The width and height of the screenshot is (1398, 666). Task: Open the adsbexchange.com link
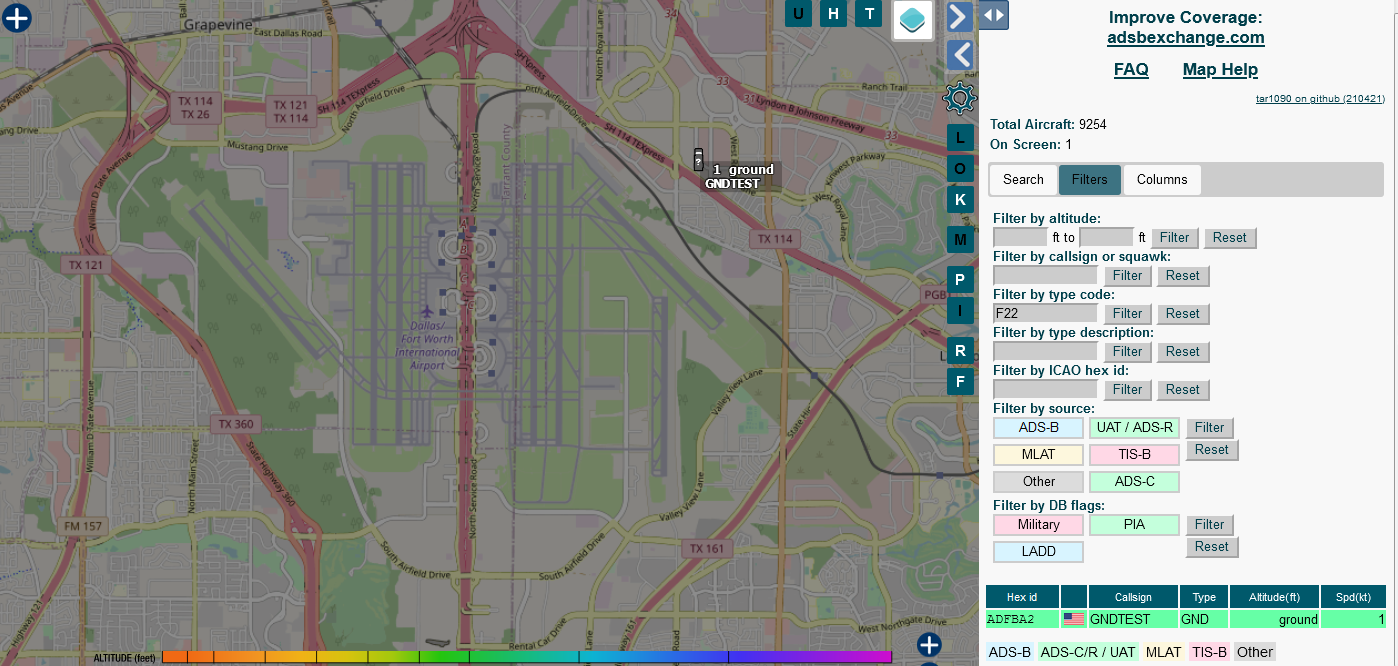pos(1186,38)
